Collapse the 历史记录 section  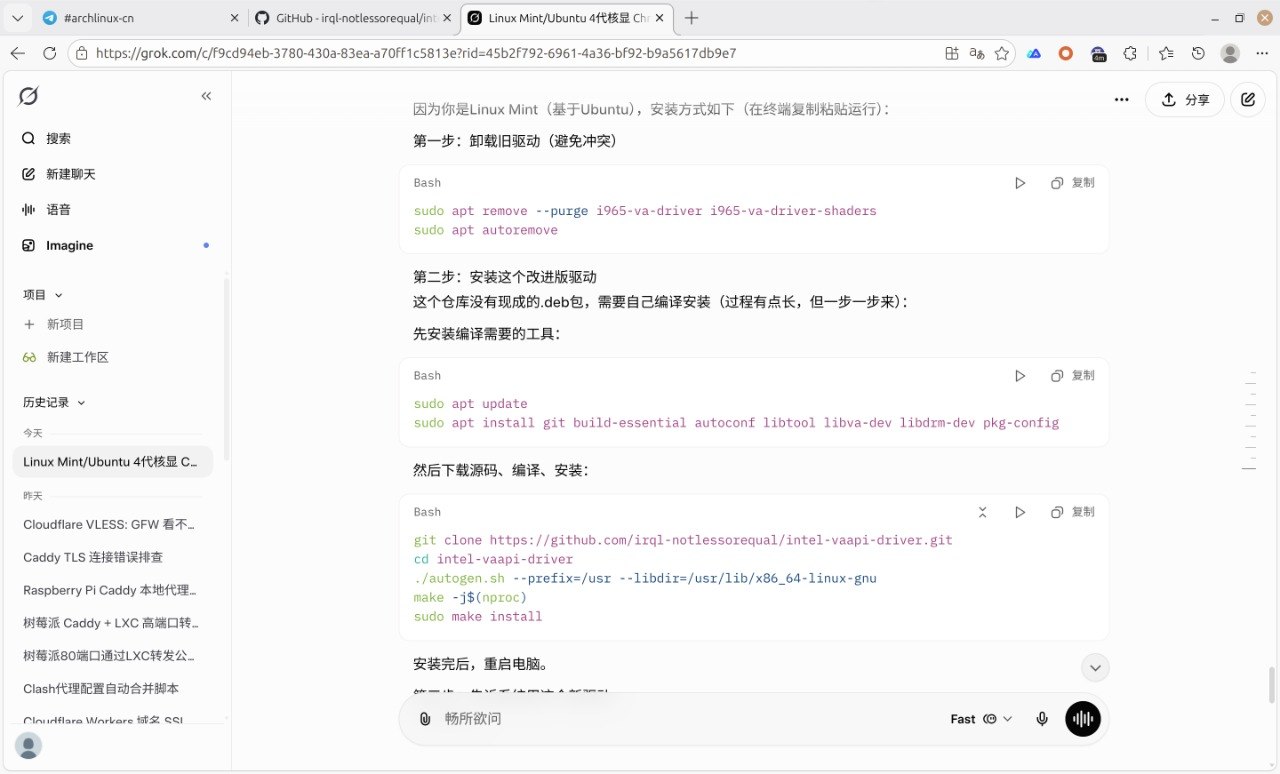(81, 403)
